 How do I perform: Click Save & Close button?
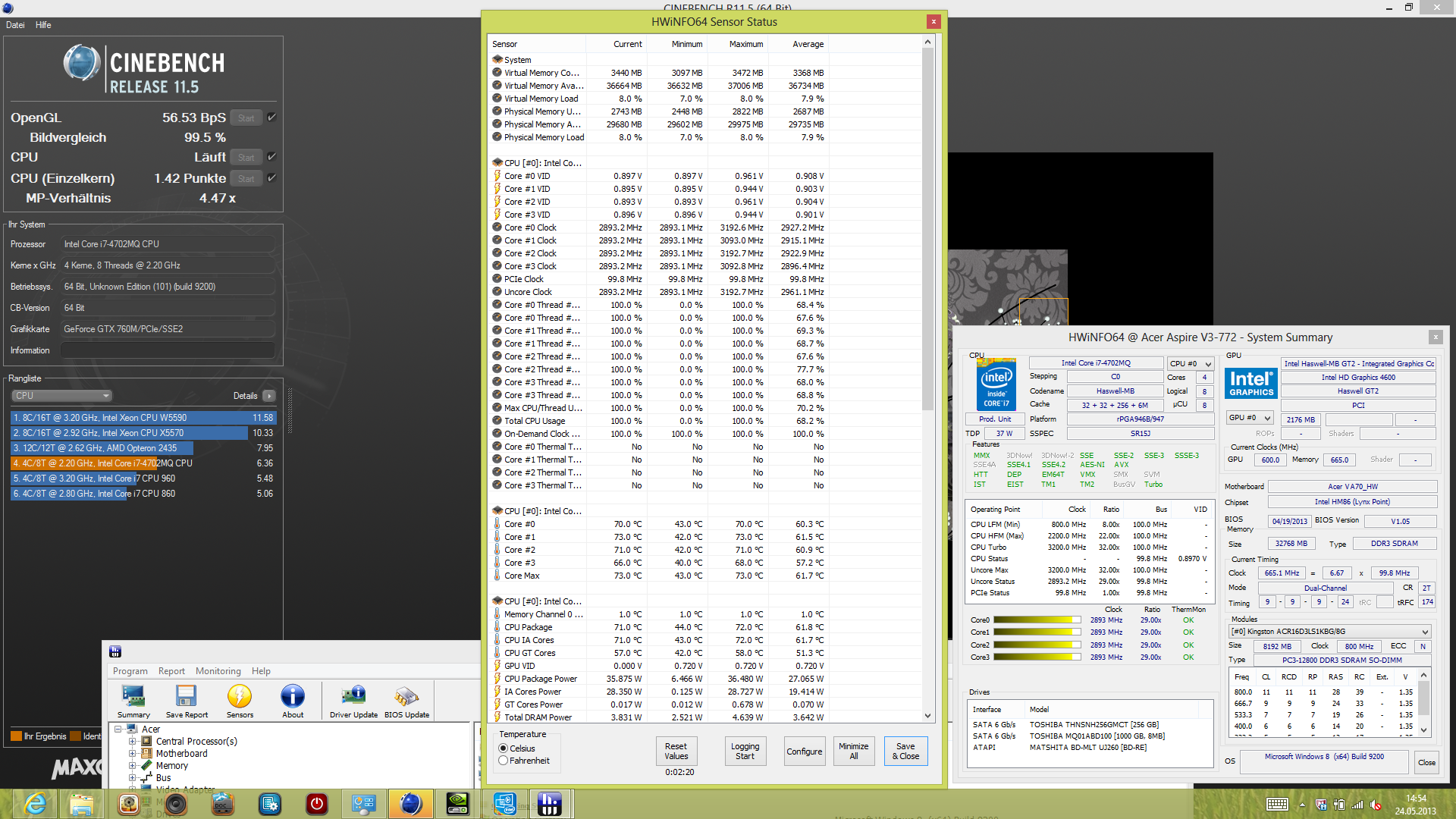point(905,752)
